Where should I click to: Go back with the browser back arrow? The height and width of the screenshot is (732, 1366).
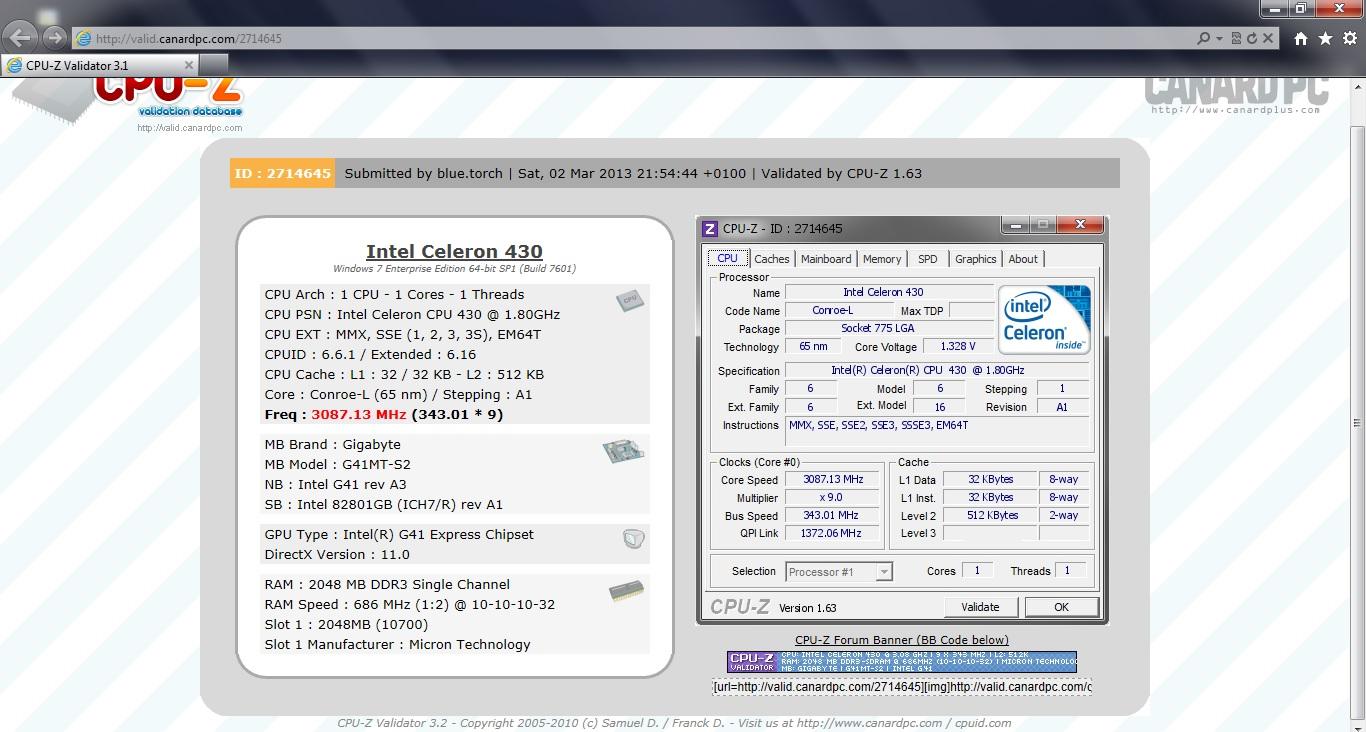click(21, 38)
